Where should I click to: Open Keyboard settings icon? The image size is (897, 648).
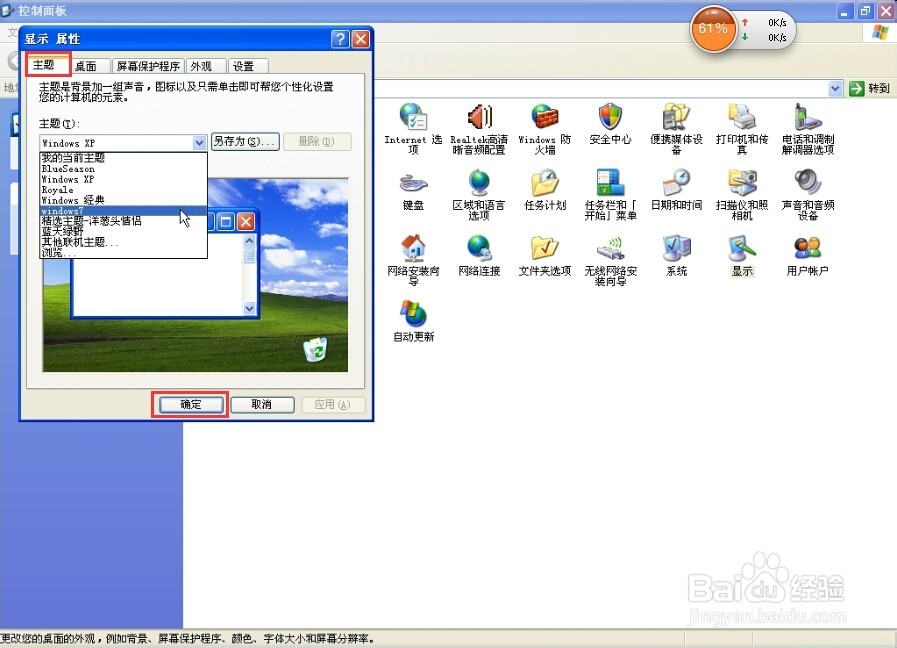(x=412, y=183)
